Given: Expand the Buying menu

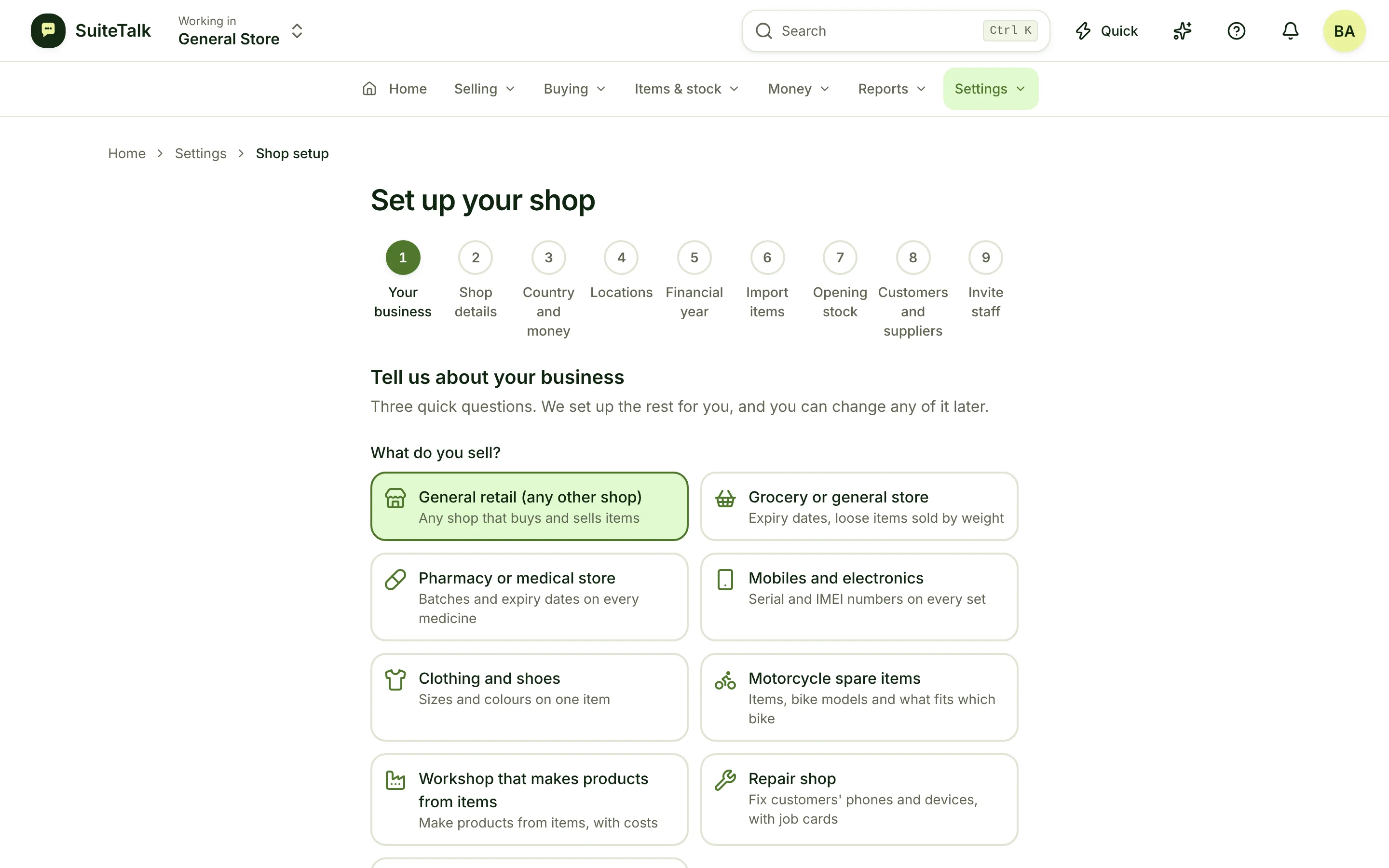Looking at the screenshot, I should click(x=574, y=89).
